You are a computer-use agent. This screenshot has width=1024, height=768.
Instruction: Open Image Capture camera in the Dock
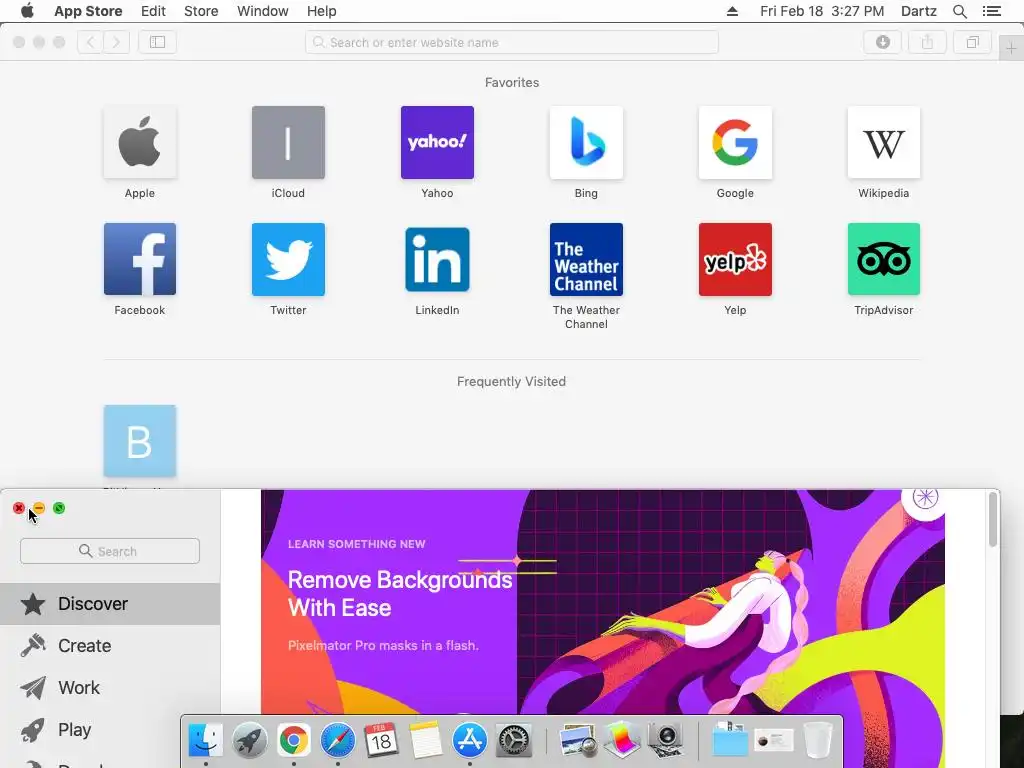(665, 740)
